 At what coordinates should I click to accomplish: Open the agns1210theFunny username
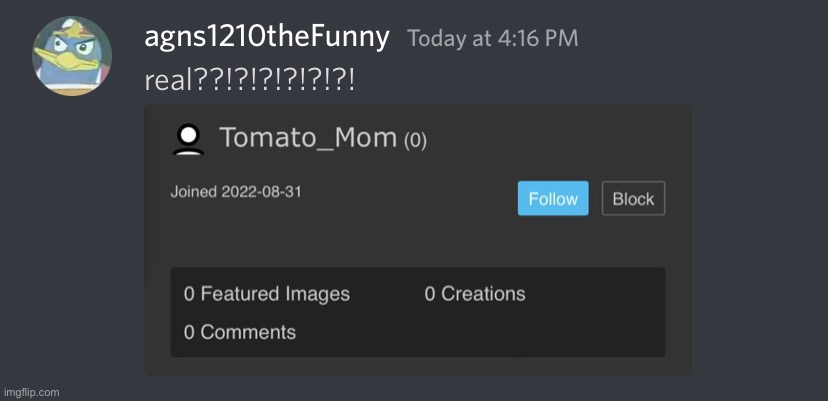pyautogui.click(x=267, y=38)
